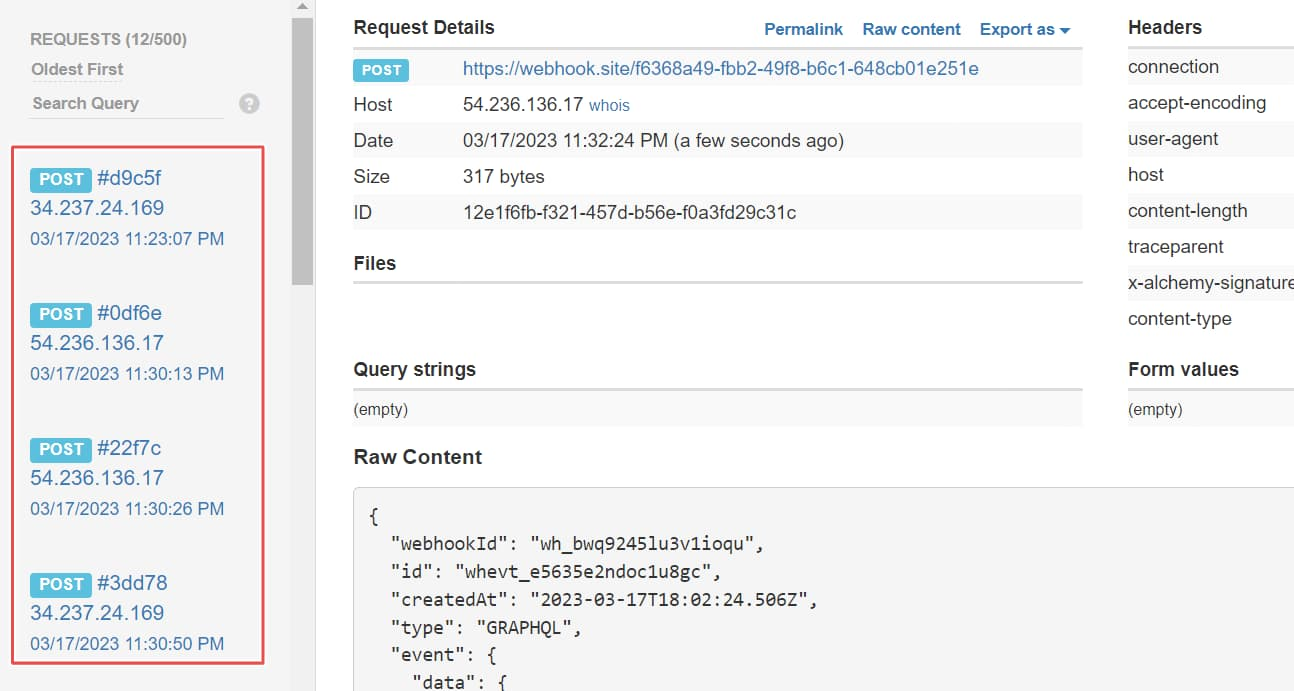The image size is (1294, 691).
Task: Switch sort order via Oldest First
Action: pos(77,69)
